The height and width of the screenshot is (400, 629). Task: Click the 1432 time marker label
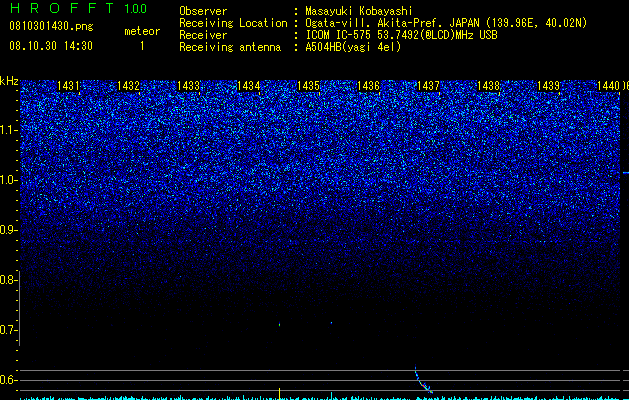tap(128, 86)
